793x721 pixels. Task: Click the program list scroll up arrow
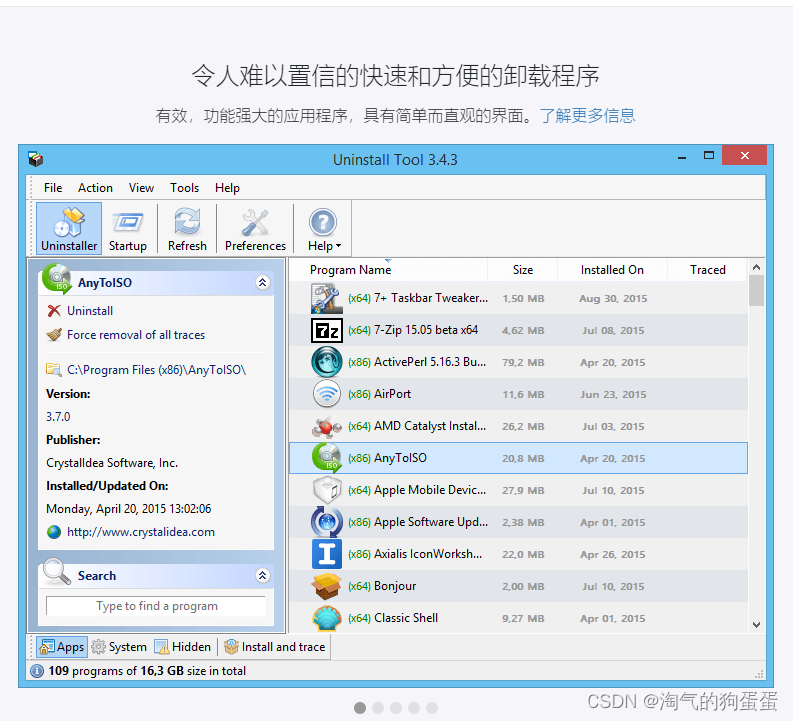757,267
